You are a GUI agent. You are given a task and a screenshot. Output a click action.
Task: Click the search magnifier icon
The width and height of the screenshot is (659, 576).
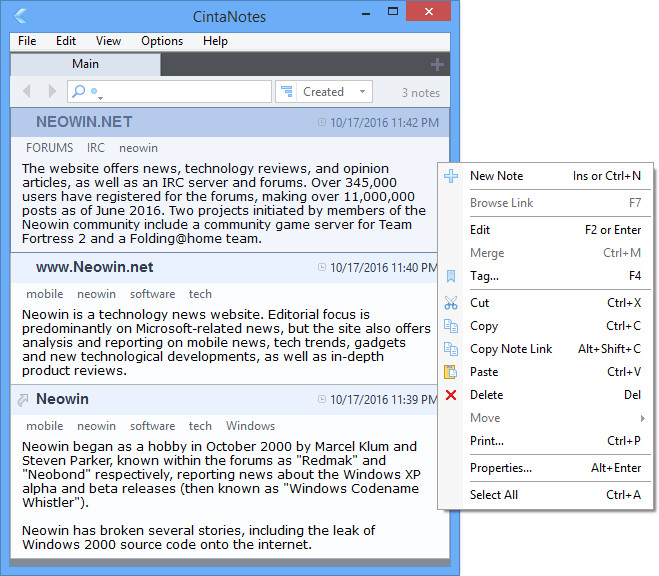point(79,91)
